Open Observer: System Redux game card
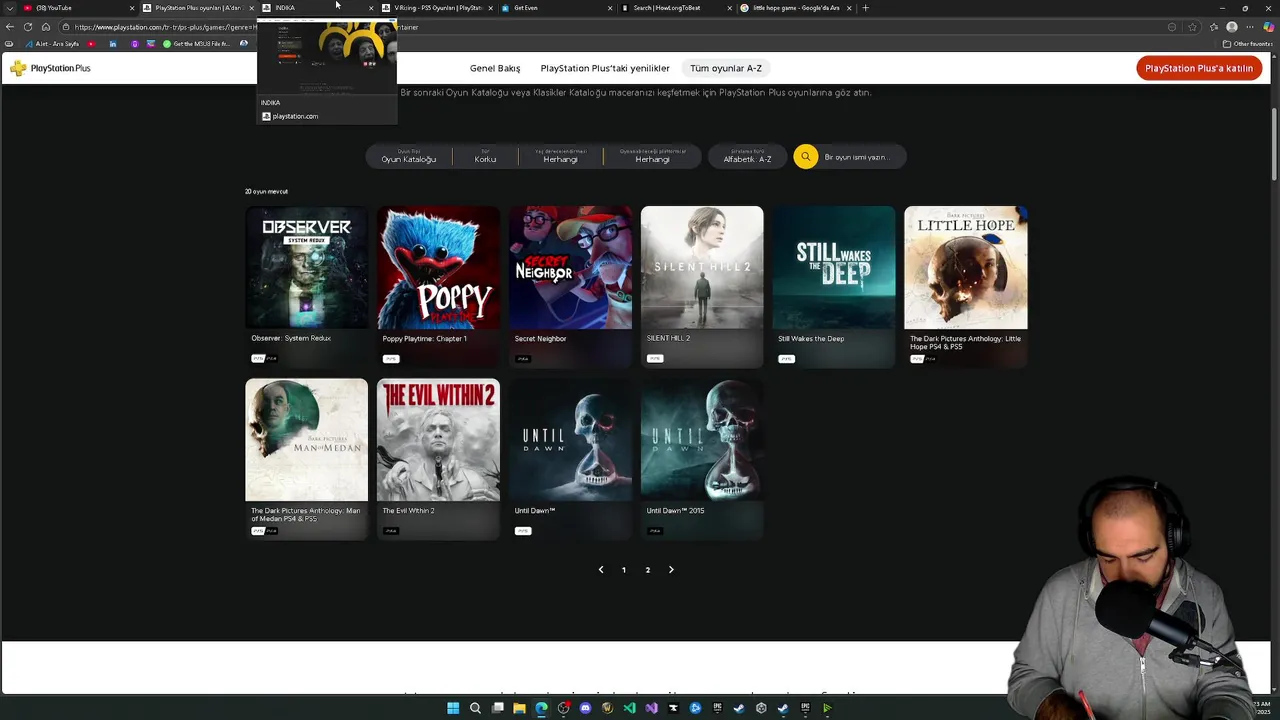Viewport: 1280px width, 720px height. click(x=306, y=287)
